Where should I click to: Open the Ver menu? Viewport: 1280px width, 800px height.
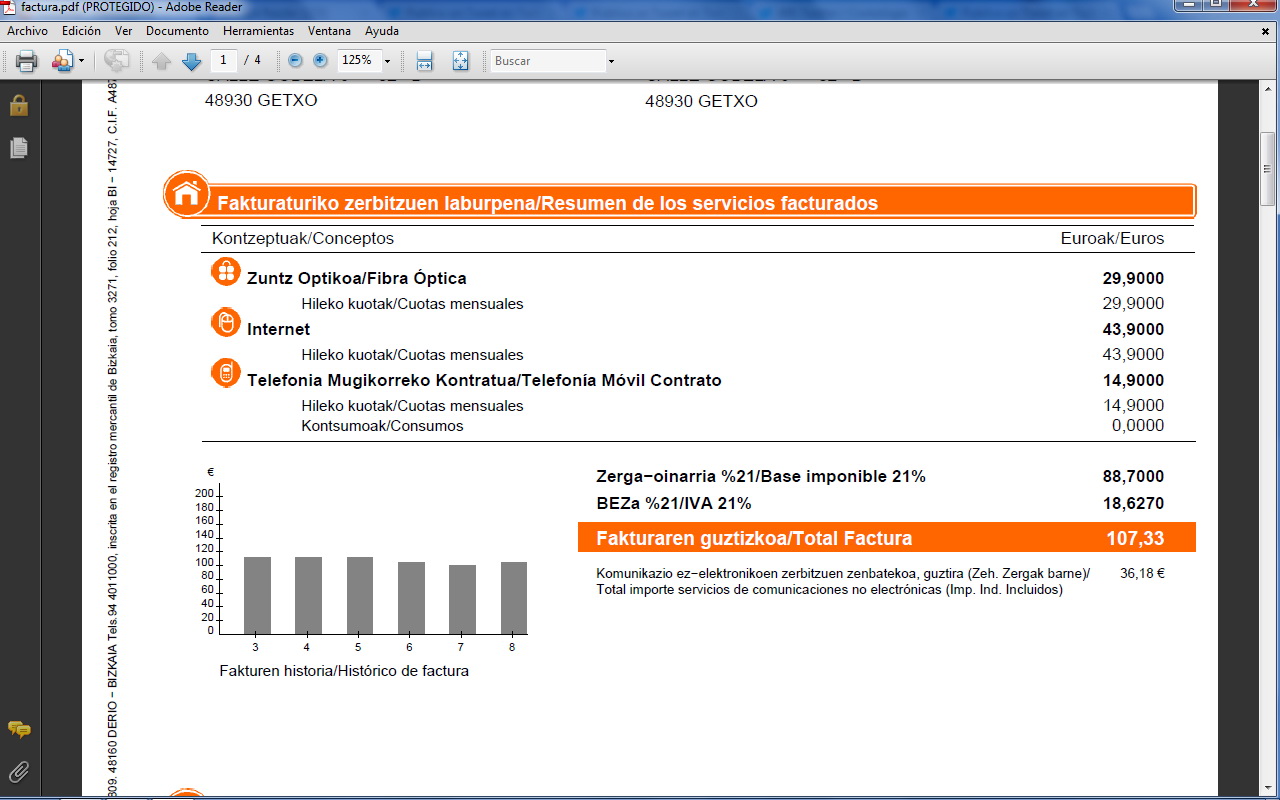(123, 31)
